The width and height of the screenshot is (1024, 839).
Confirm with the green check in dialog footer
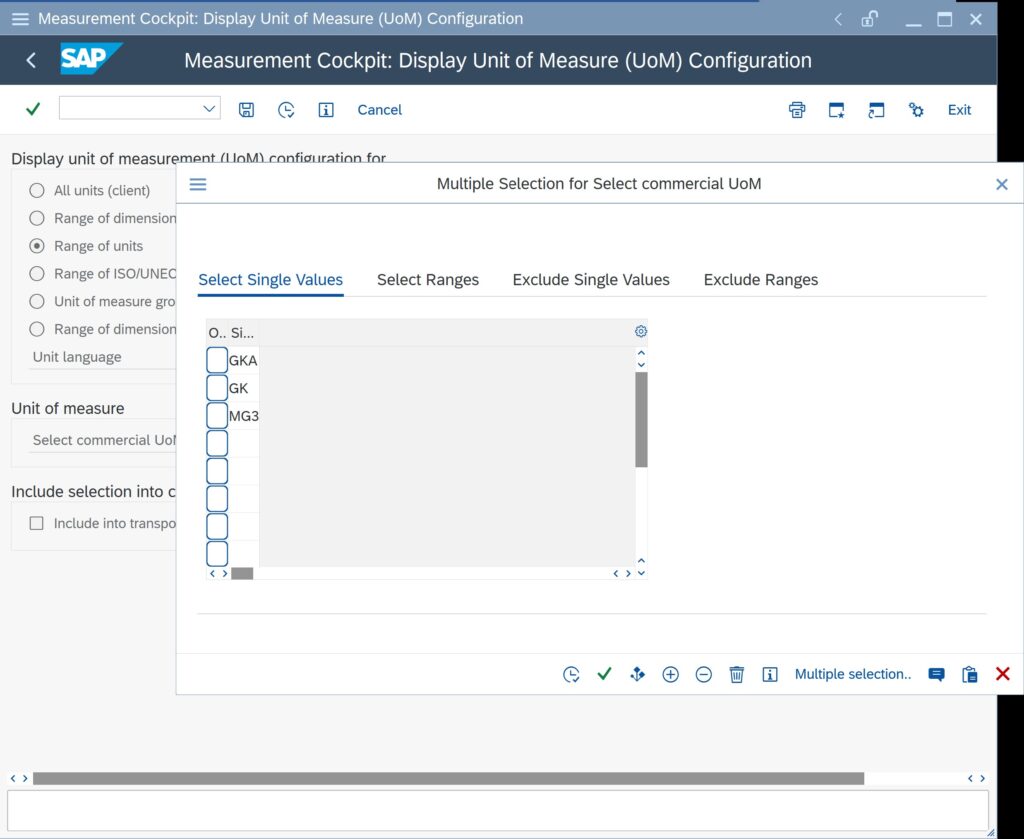(x=605, y=673)
